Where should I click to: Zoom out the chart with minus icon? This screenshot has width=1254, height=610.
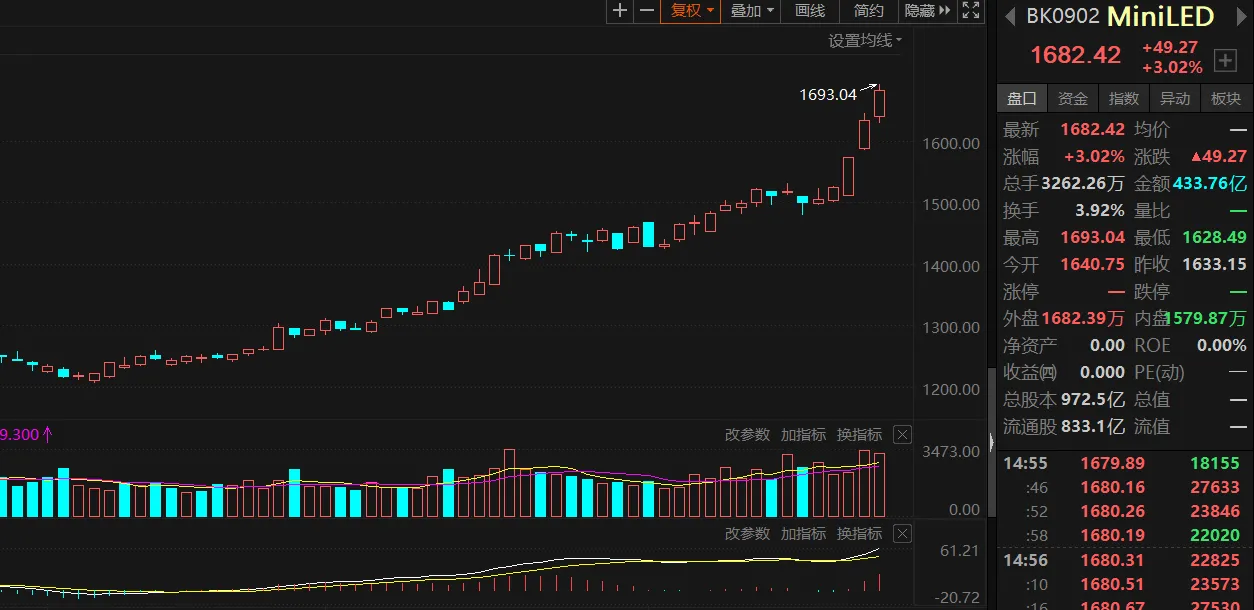tap(647, 11)
